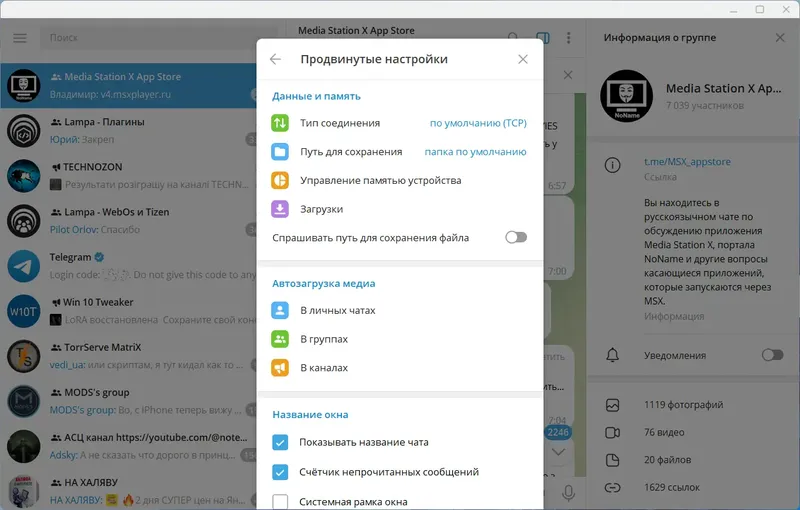Open Управление памятью устройства
This screenshot has width=800, height=510.
pos(400,180)
